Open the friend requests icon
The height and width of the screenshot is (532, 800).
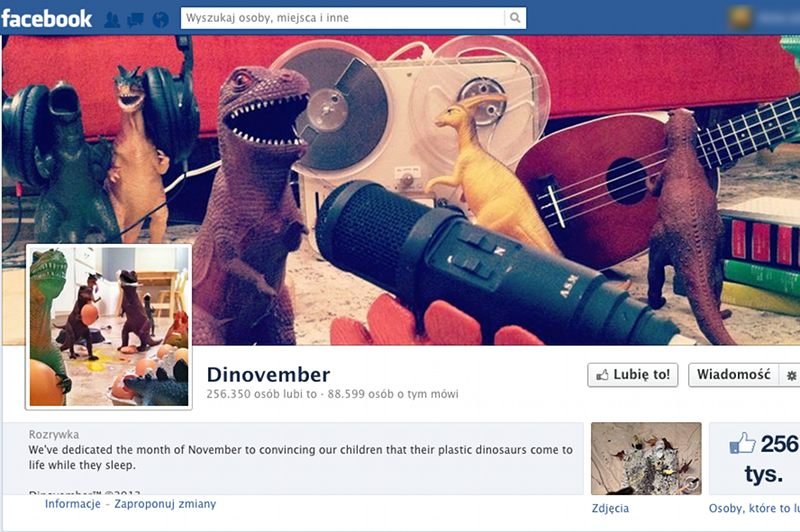112,19
